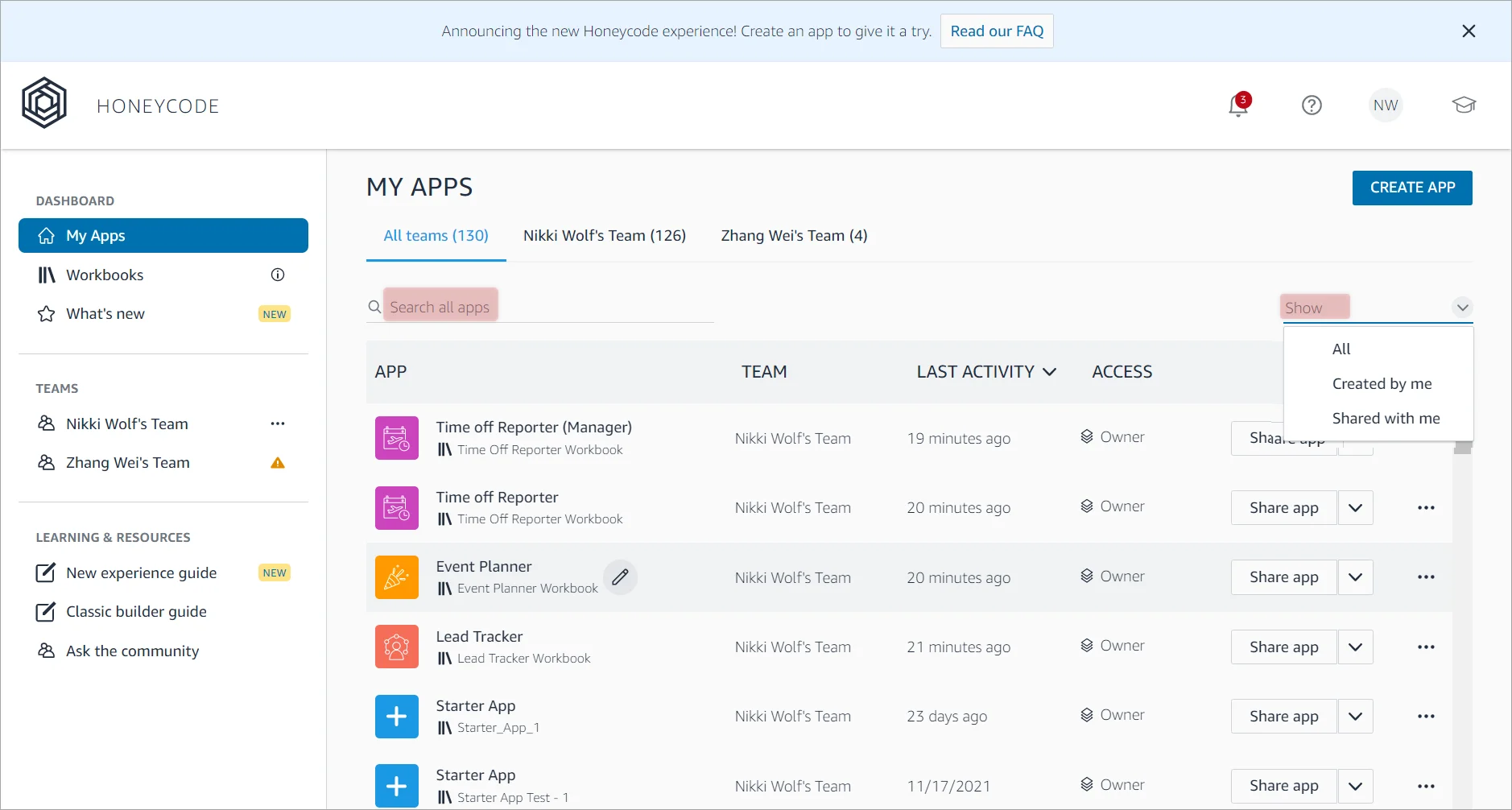Open the NW user profile avatar
1512x810 pixels.
tap(1385, 105)
